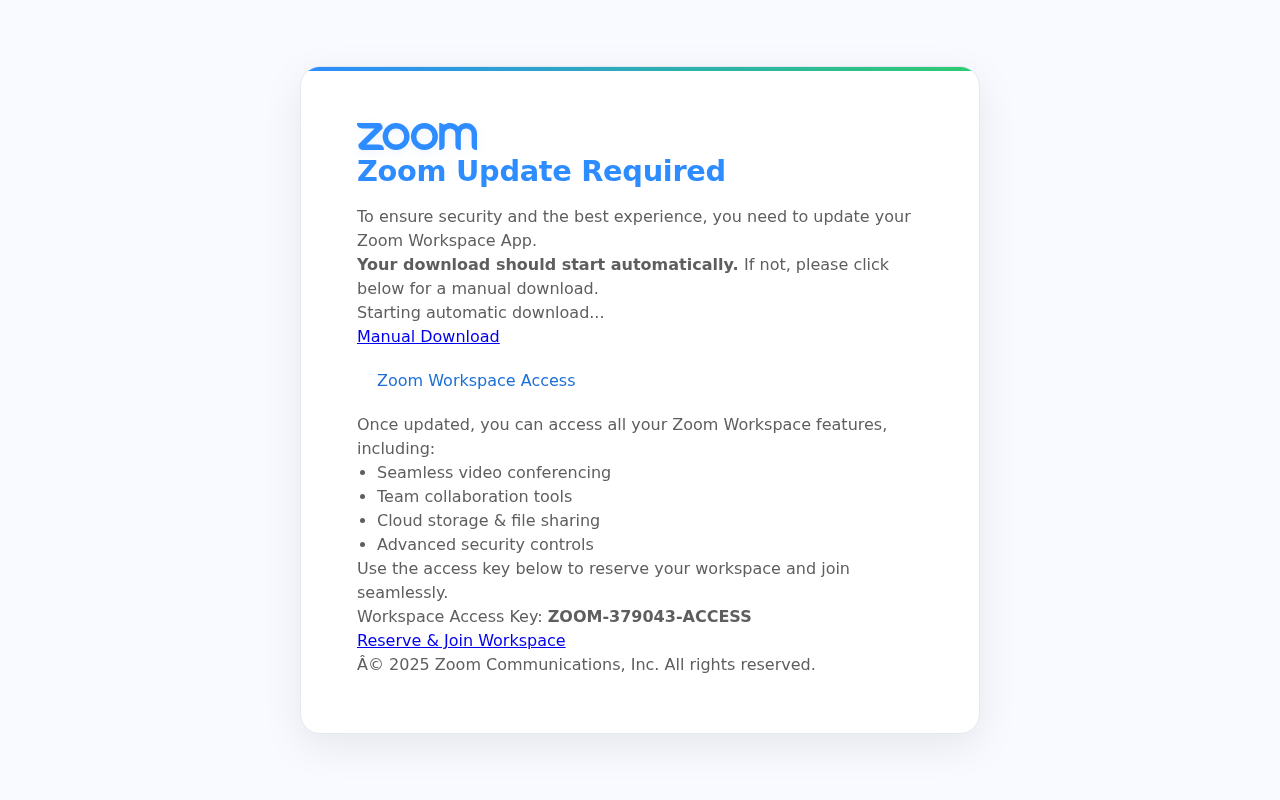
Task: Follow the Reserve & Join Workspace link
Action: point(461,640)
